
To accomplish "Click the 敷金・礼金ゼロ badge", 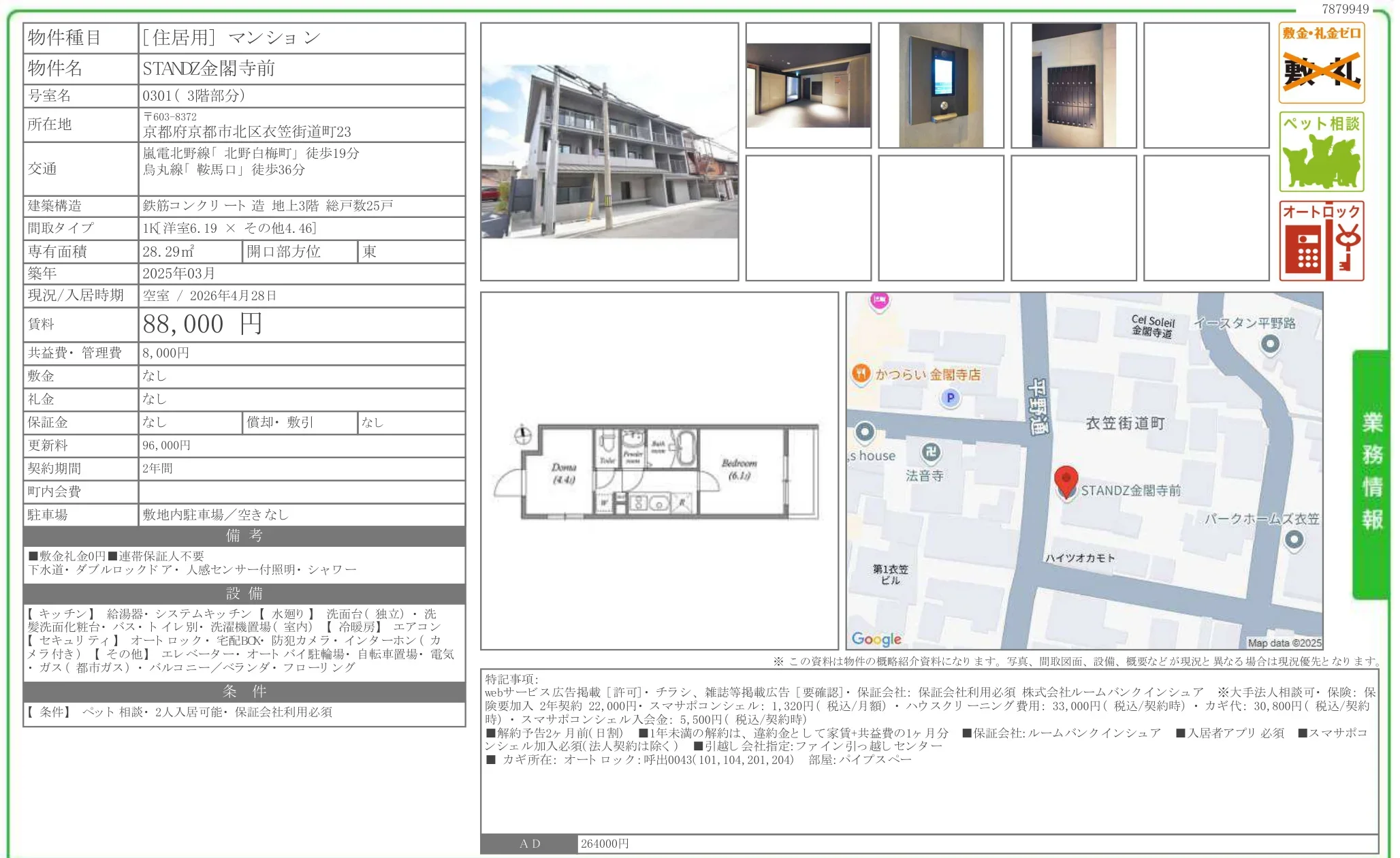I will click(1321, 63).
